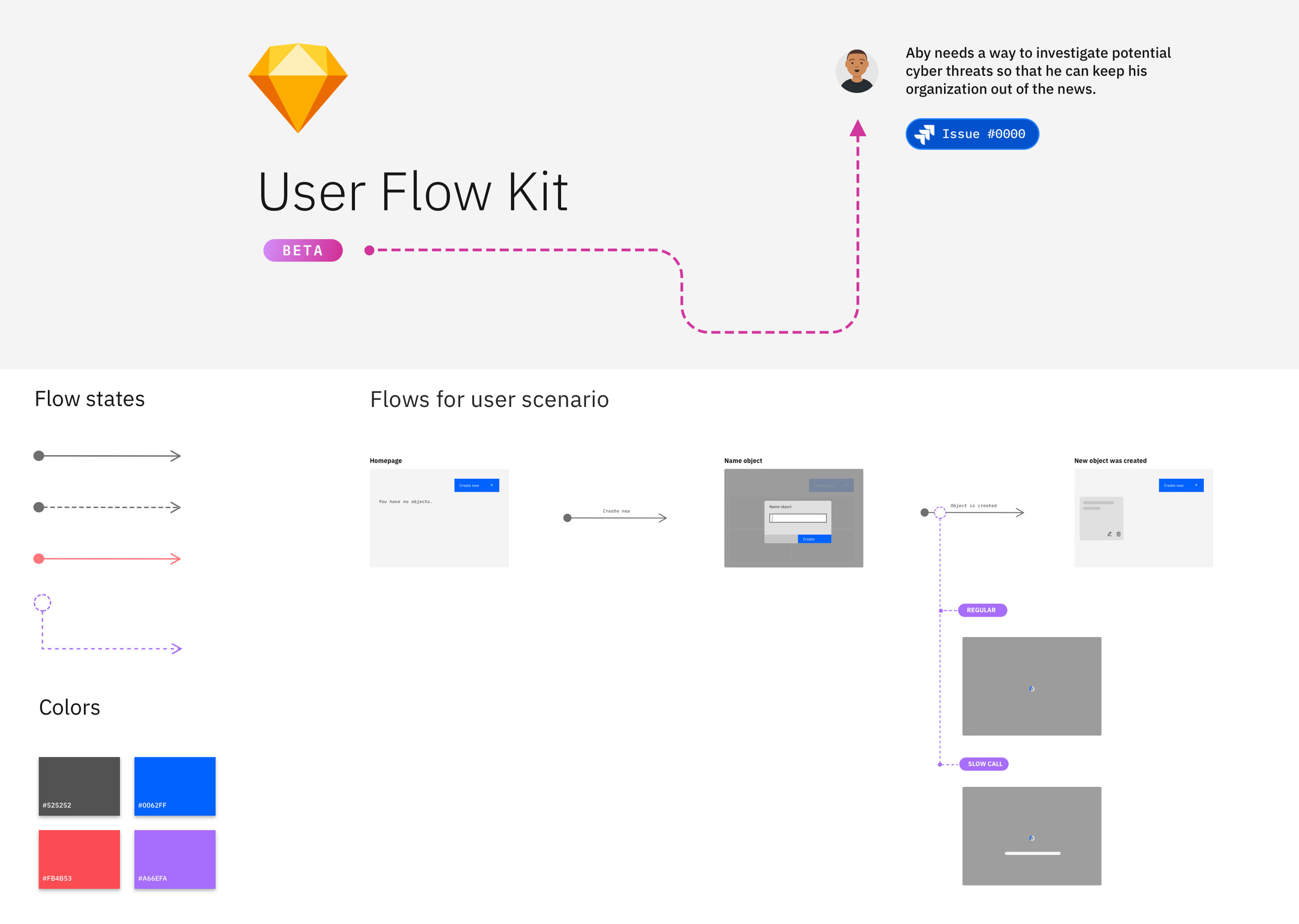The height and width of the screenshot is (924, 1299).
Task: Select the 'Colors' heading
Action: point(70,707)
